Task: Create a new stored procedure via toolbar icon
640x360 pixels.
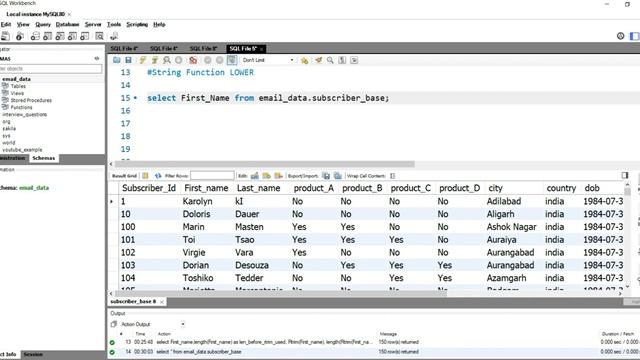Action: 72,36
